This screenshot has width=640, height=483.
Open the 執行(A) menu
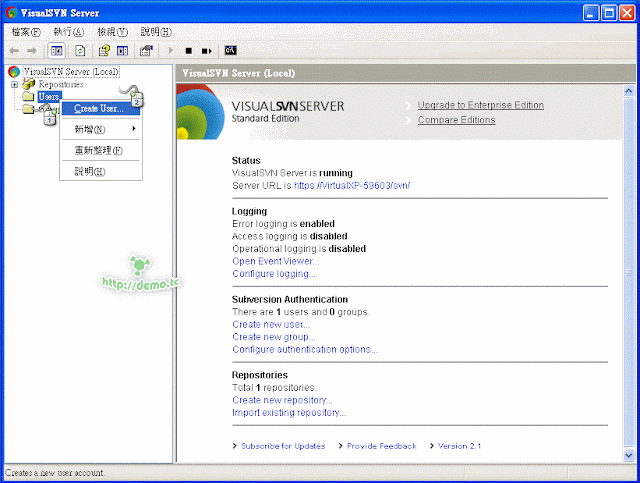coord(69,32)
